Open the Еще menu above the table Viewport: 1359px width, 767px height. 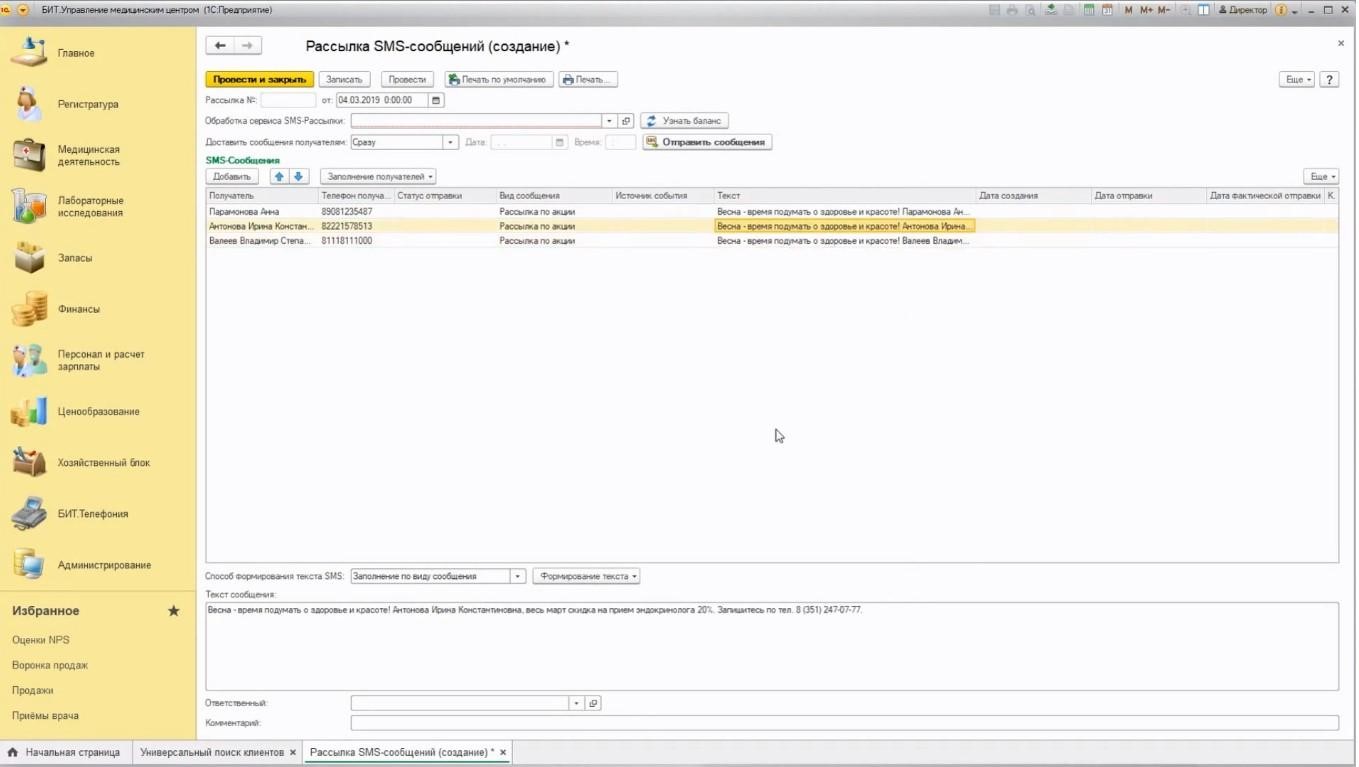click(x=1320, y=176)
